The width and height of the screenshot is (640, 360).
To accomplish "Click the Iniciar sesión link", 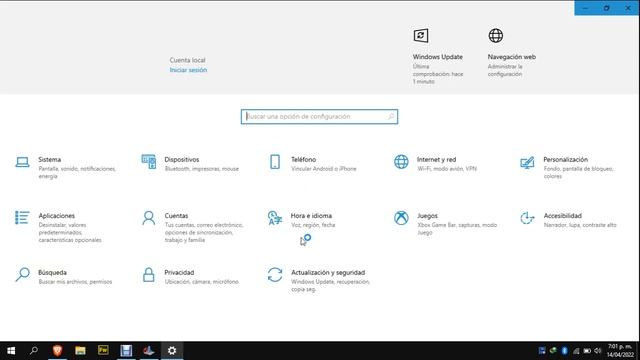I will point(188,70).
